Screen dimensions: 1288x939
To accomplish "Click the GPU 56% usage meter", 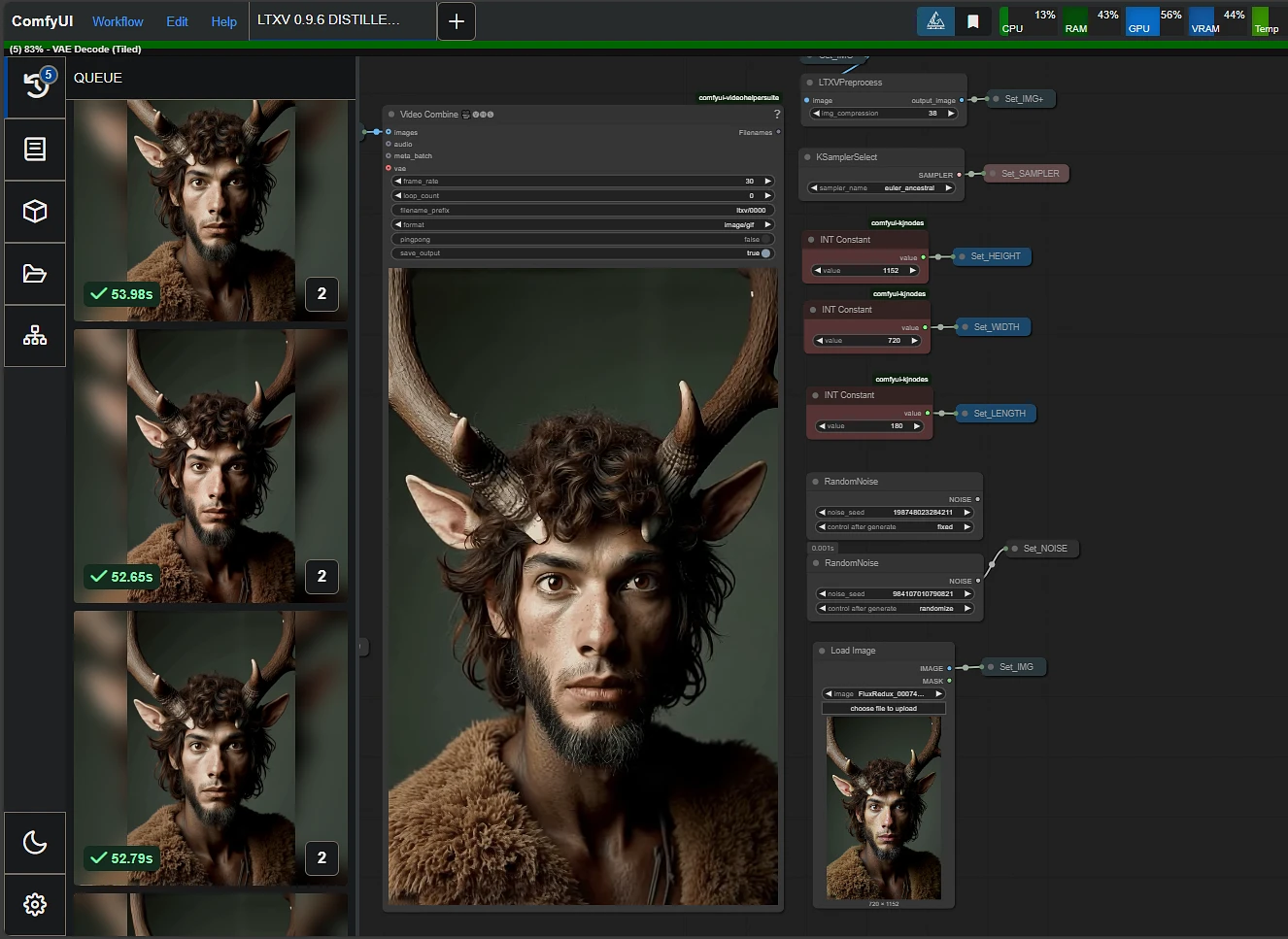I will 1155,21.
